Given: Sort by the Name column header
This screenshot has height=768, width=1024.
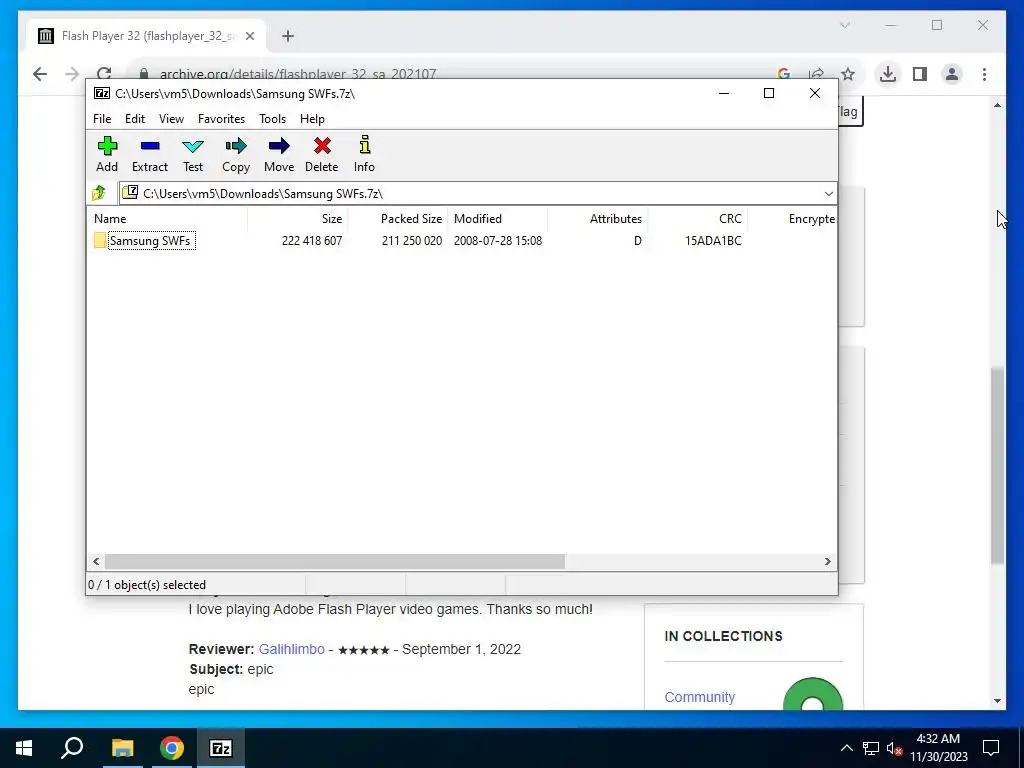Looking at the screenshot, I should coord(167,219).
